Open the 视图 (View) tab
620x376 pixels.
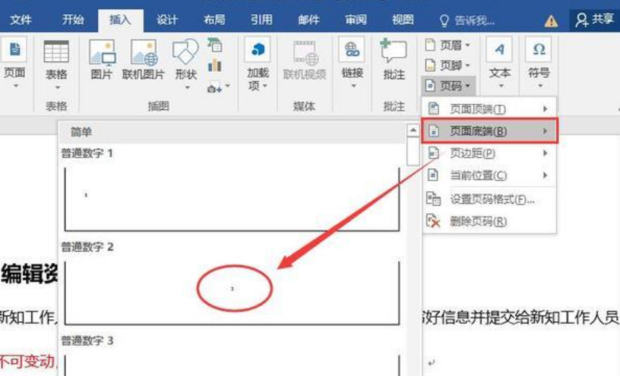pyautogui.click(x=403, y=20)
